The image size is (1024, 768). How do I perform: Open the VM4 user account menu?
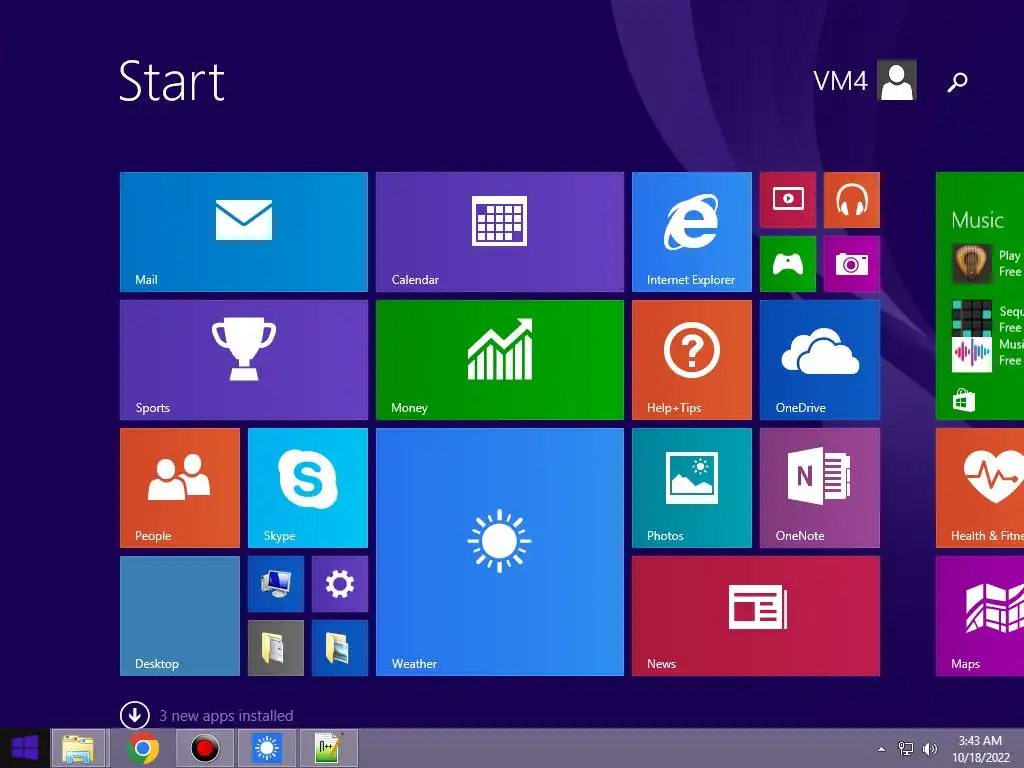[865, 80]
